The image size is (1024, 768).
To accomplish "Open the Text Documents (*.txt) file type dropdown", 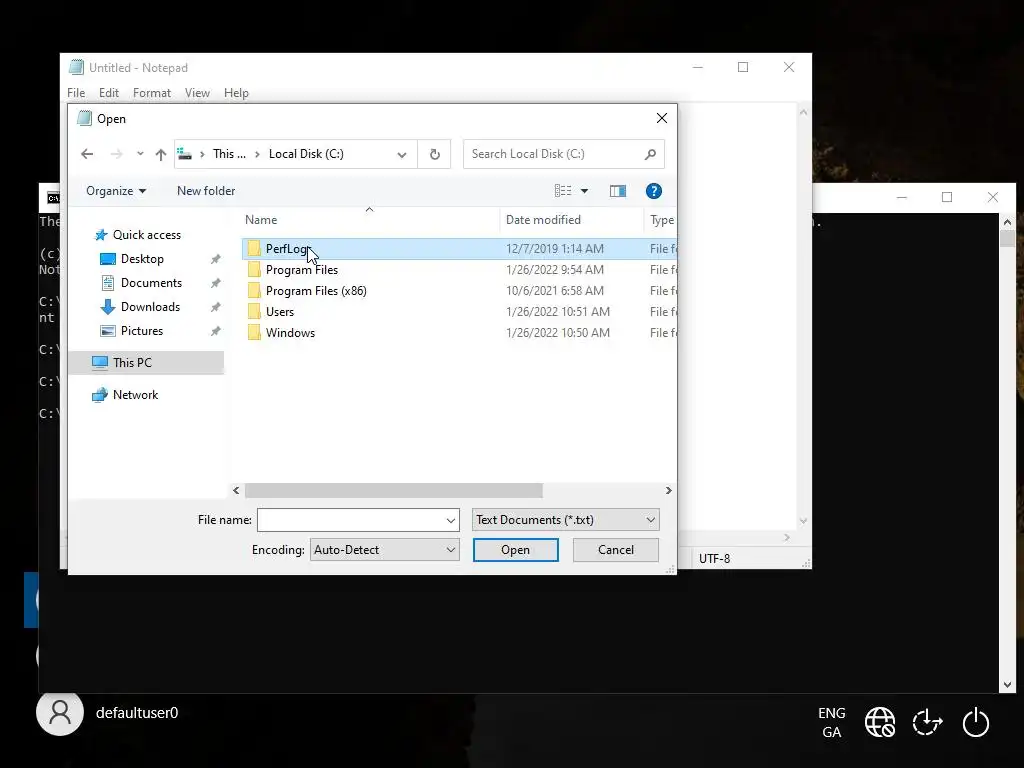I will 566,520.
